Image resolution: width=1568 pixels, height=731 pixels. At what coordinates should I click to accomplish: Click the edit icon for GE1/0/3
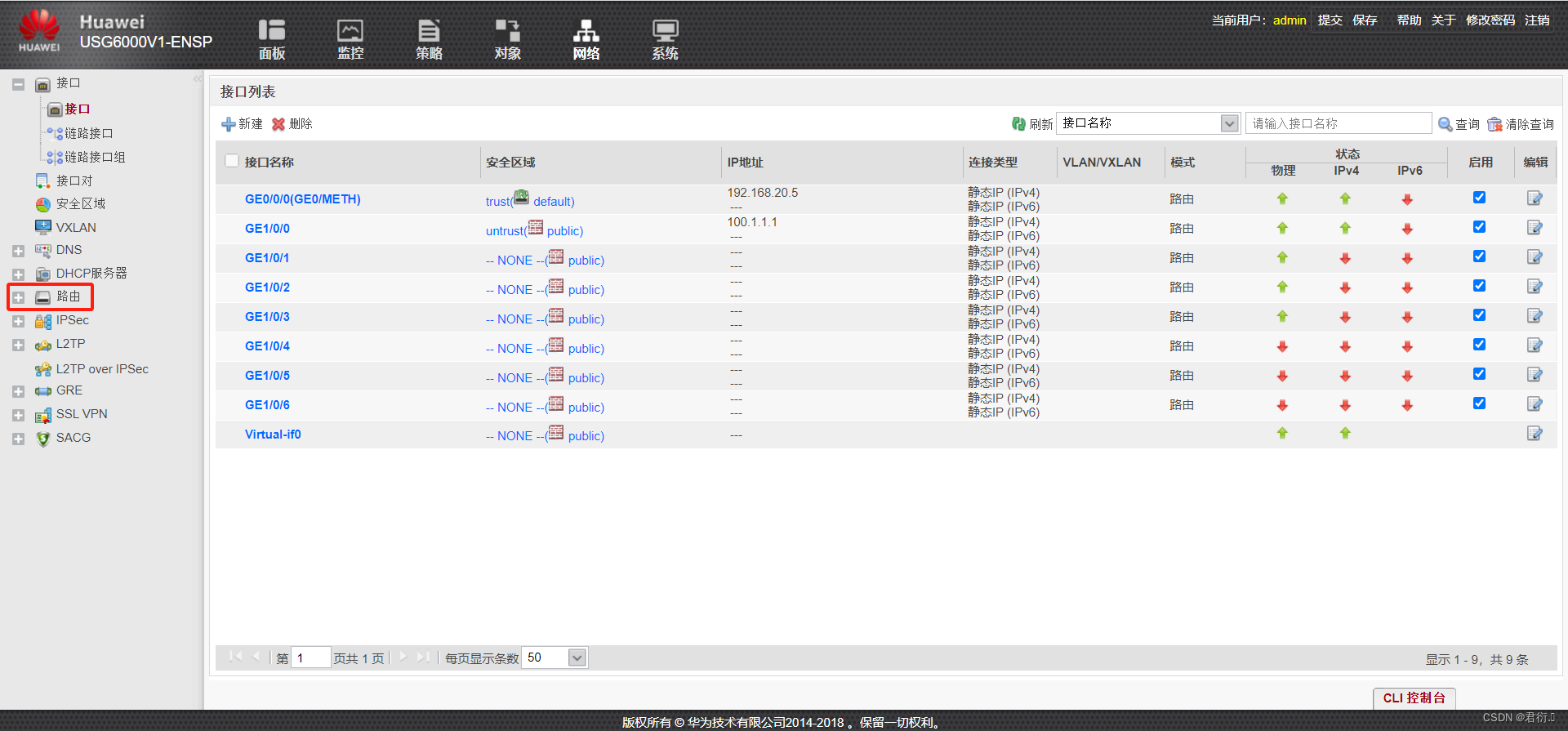tap(1535, 316)
